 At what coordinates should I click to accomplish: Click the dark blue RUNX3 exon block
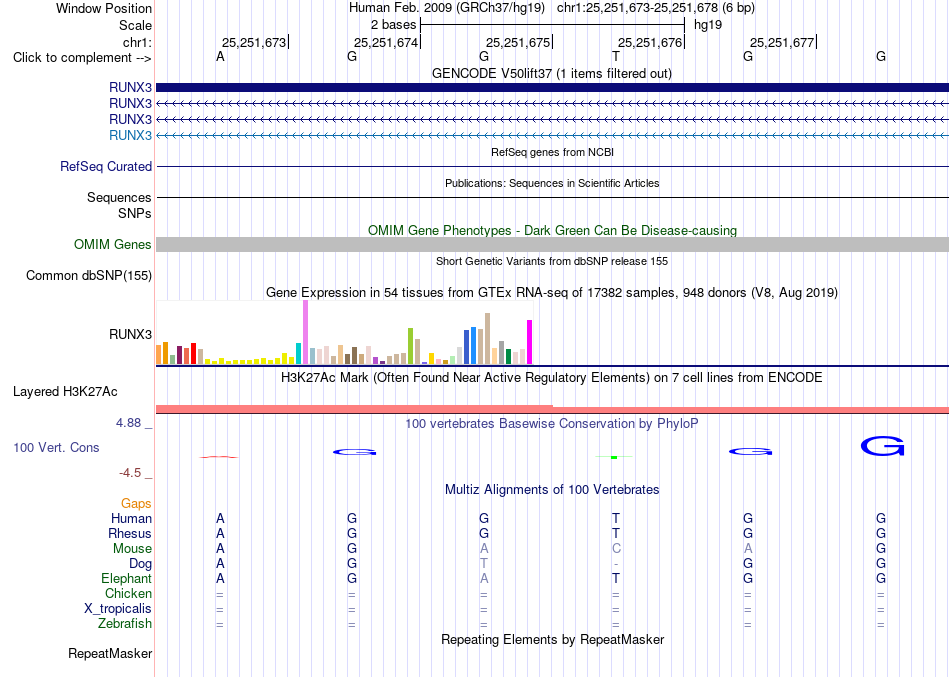(x=552, y=87)
